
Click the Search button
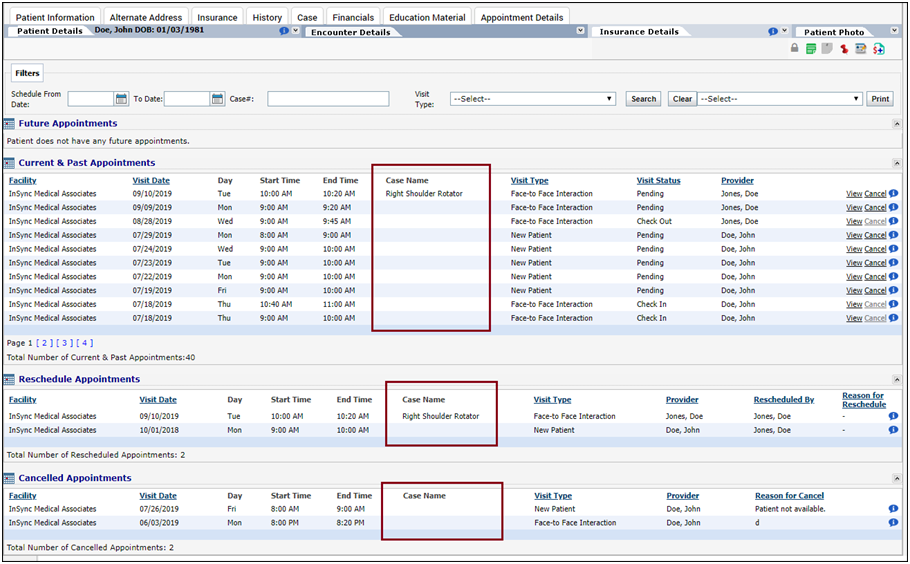coord(643,99)
